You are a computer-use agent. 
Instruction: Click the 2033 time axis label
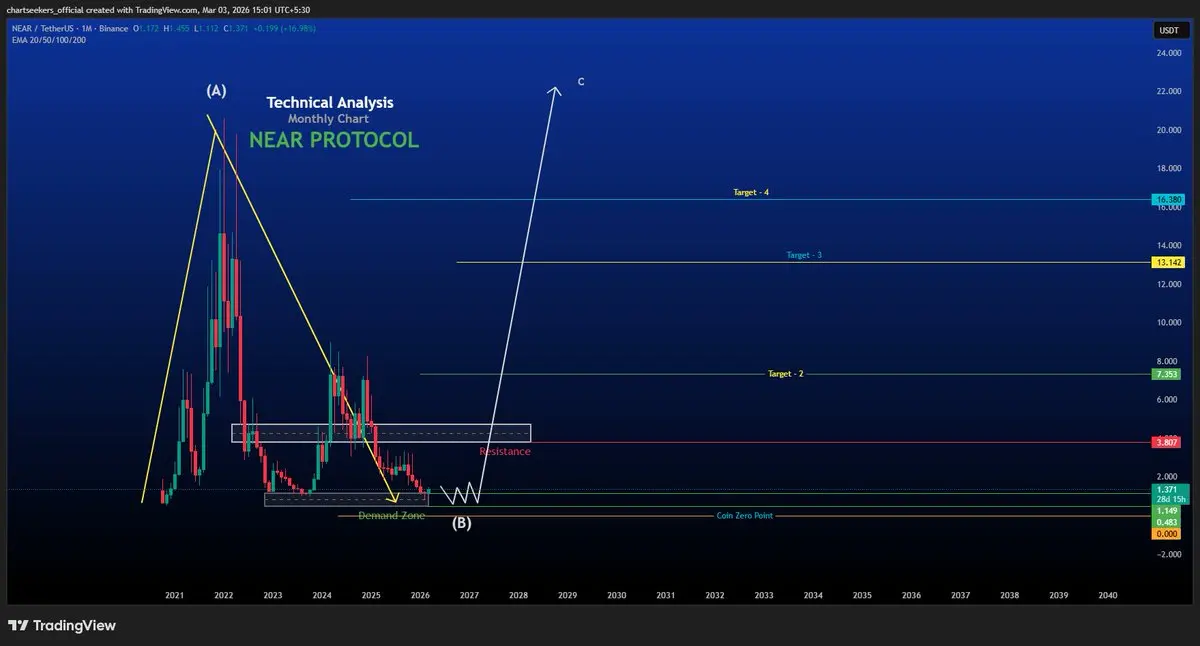[764, 595]
